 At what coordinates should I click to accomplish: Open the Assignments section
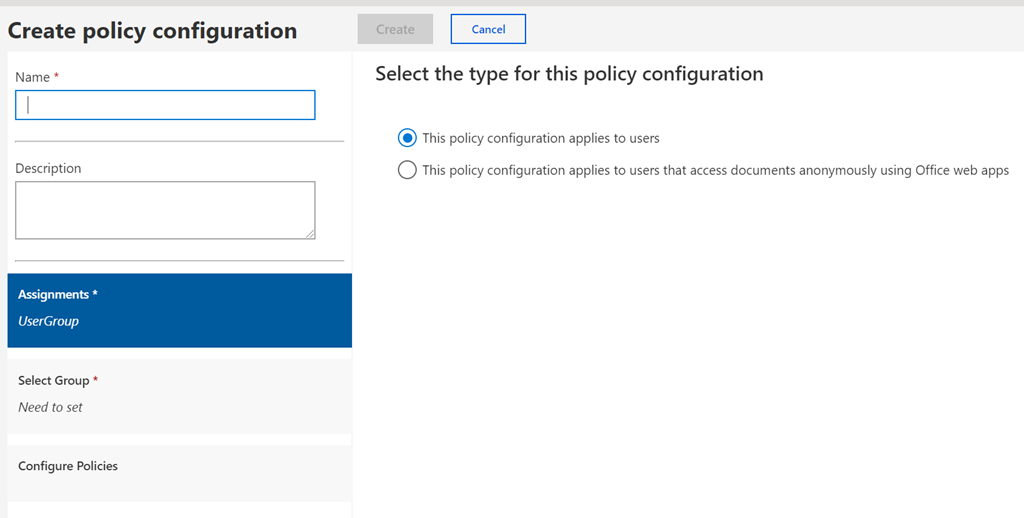click(179, 310)
